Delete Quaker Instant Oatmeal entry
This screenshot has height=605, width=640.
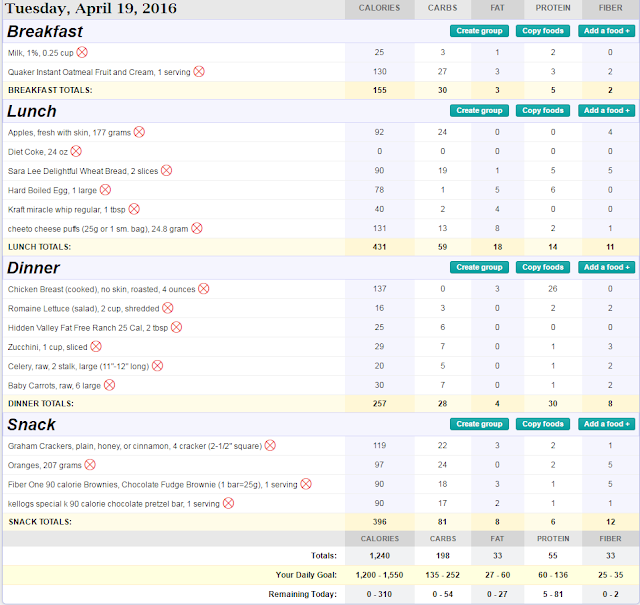click(199, 71)
